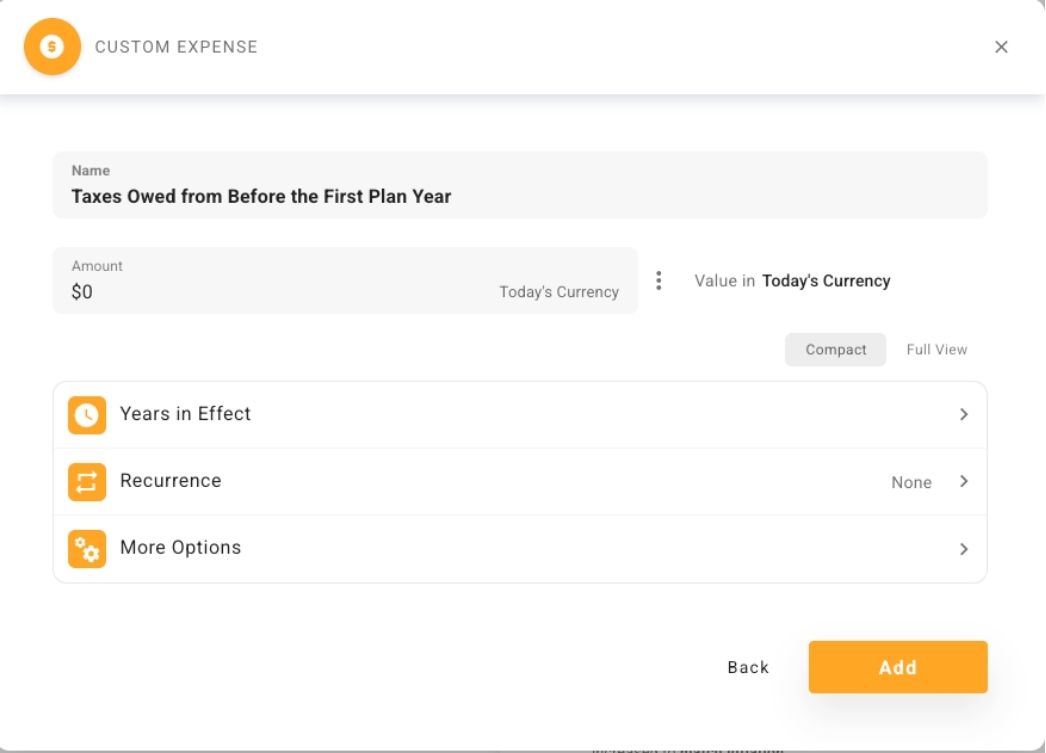Click the orange dollar Custom Expense icon
Screen dimensions: 1046x753
51,46
